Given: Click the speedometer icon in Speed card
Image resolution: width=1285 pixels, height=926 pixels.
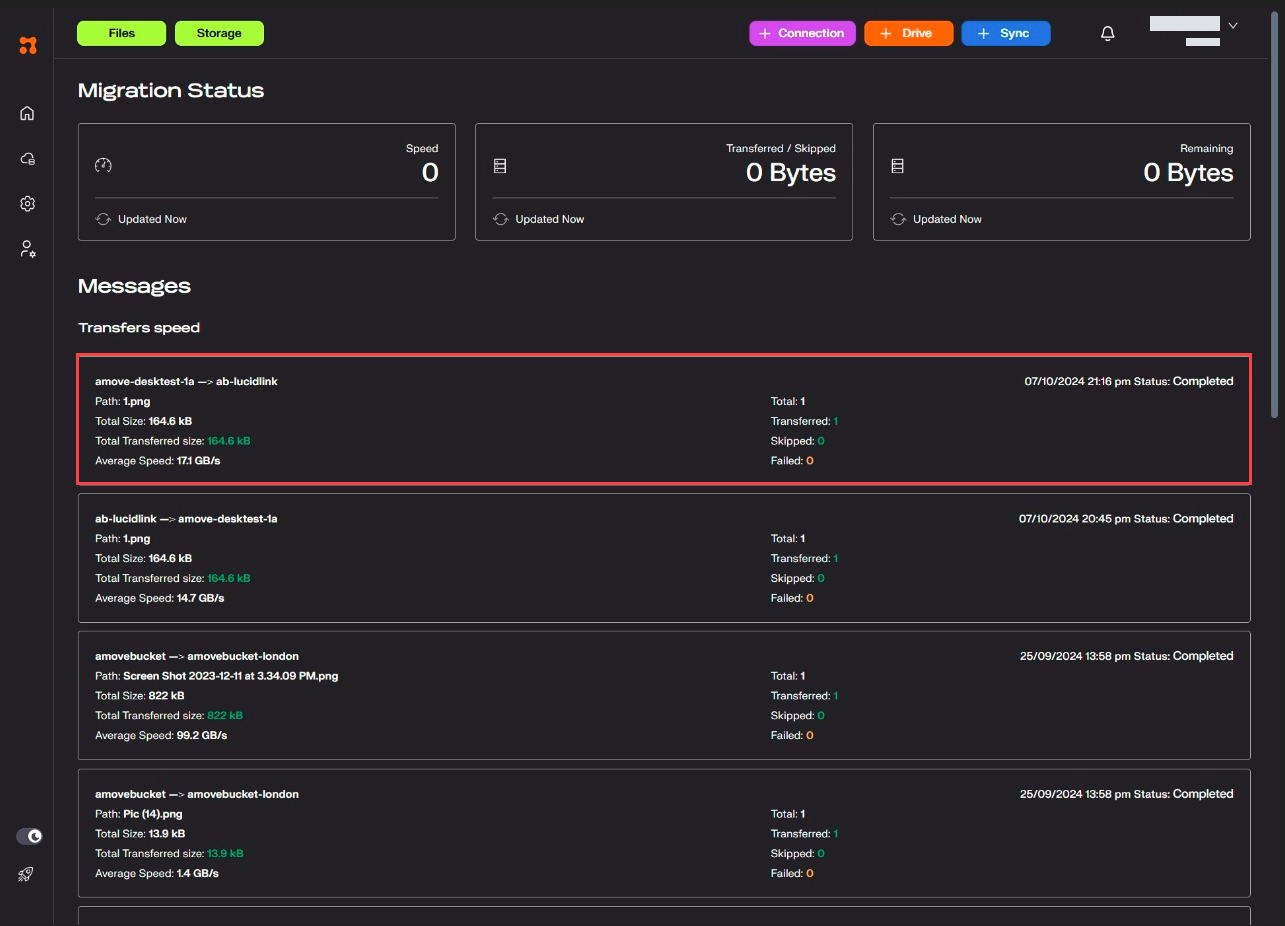Looking at the screenshot, I should 103,166.
